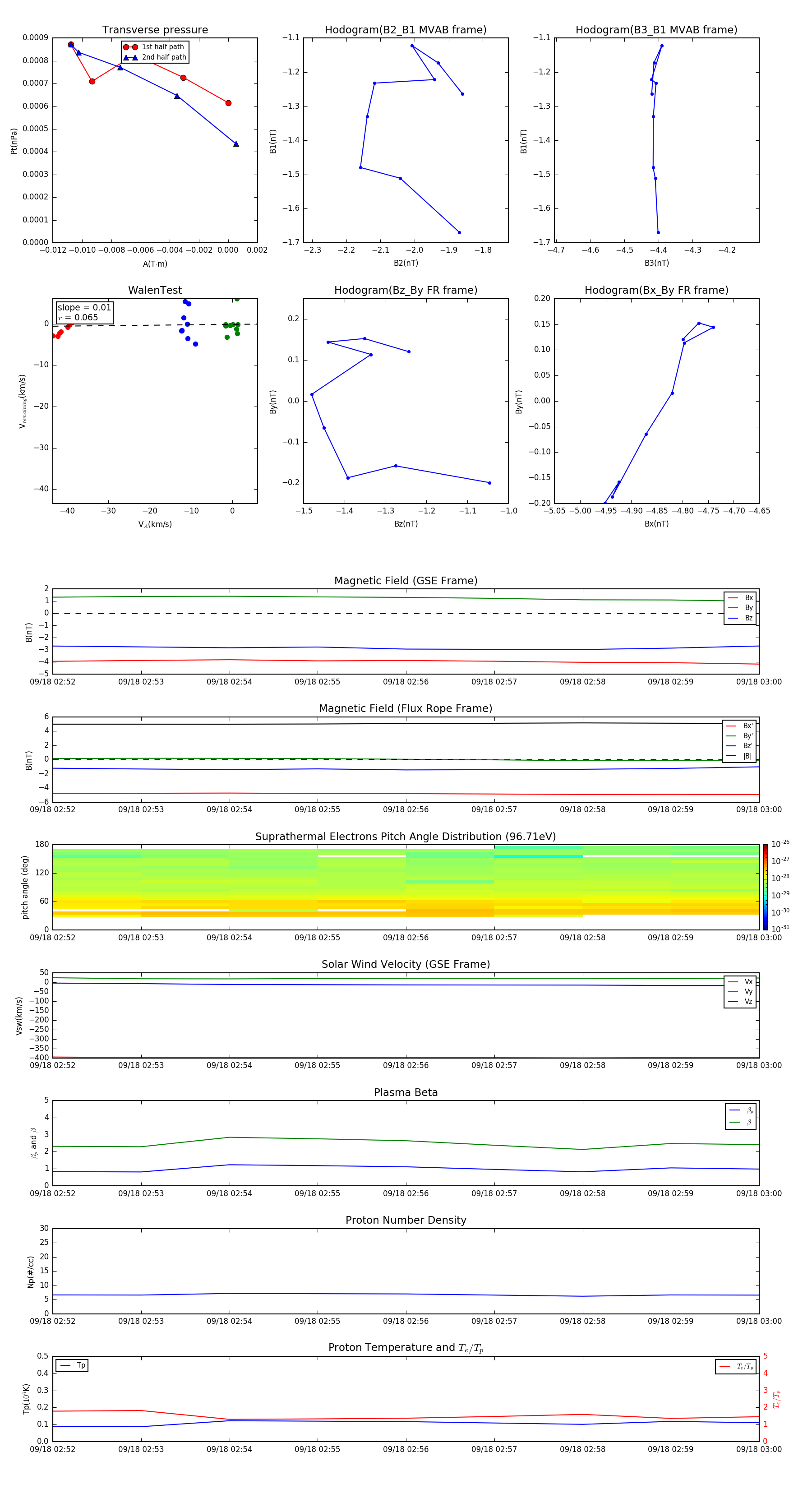The image size is (812, 1489).
Task: Click the Bz entry in GSE magnetic field legend
Action: [740, 618]
